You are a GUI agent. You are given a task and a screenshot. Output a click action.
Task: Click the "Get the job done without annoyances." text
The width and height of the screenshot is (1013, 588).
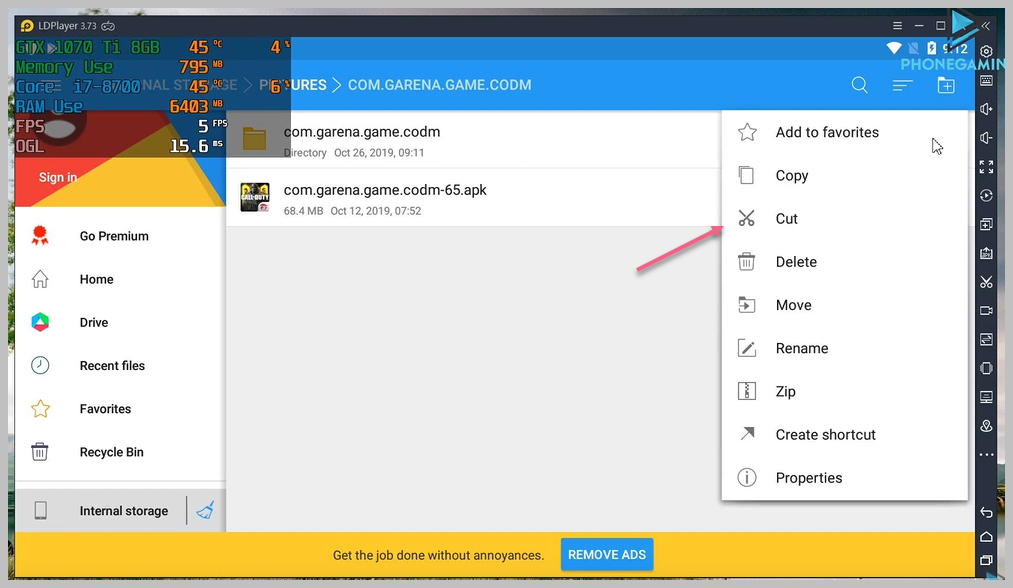[438, 555]
